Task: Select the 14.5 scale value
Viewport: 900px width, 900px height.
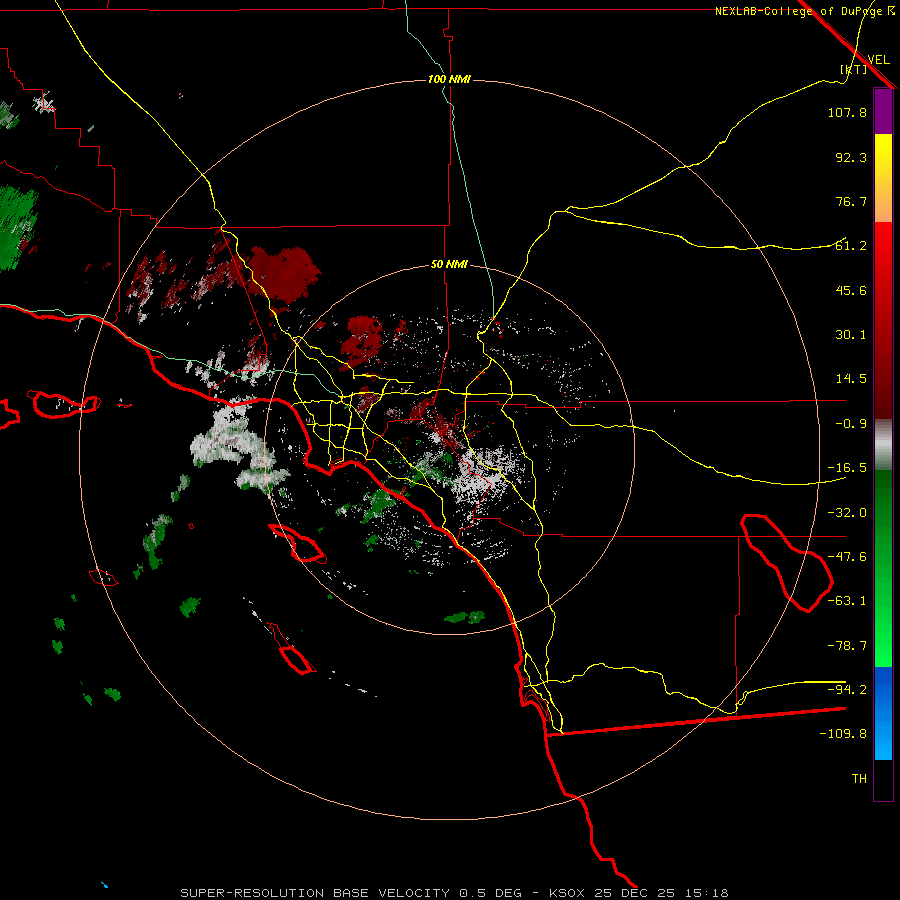Action: (x=851, y=379)
